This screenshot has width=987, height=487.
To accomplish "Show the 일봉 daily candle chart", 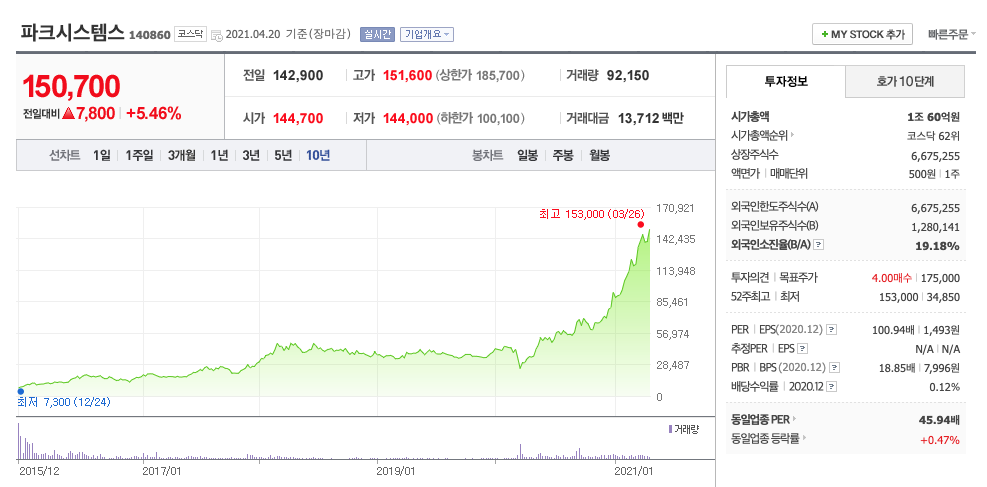I will tap(527, 155).
